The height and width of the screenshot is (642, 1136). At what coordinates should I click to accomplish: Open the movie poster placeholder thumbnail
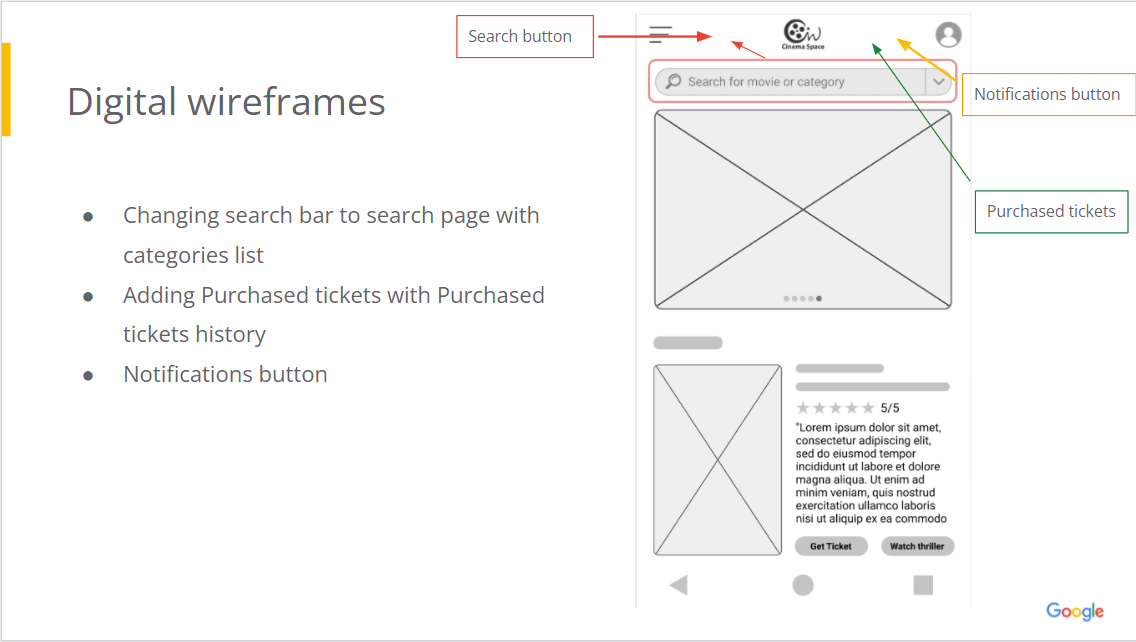[x=717, y=459]
